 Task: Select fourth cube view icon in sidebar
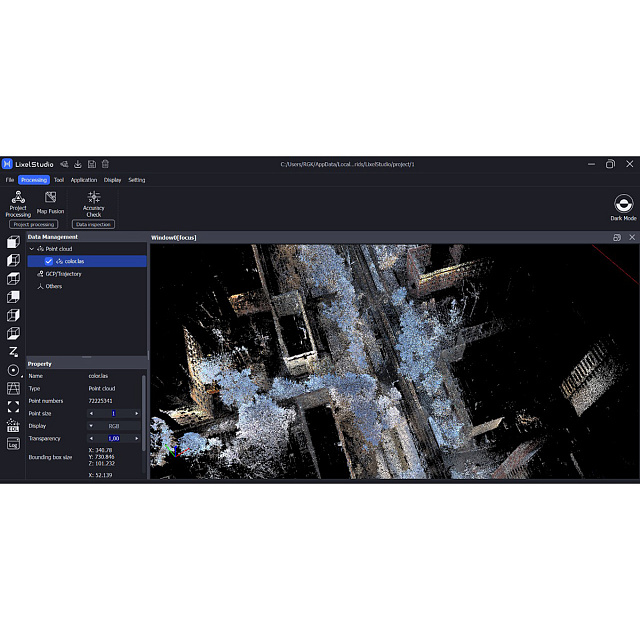click(x=13, y=297)
